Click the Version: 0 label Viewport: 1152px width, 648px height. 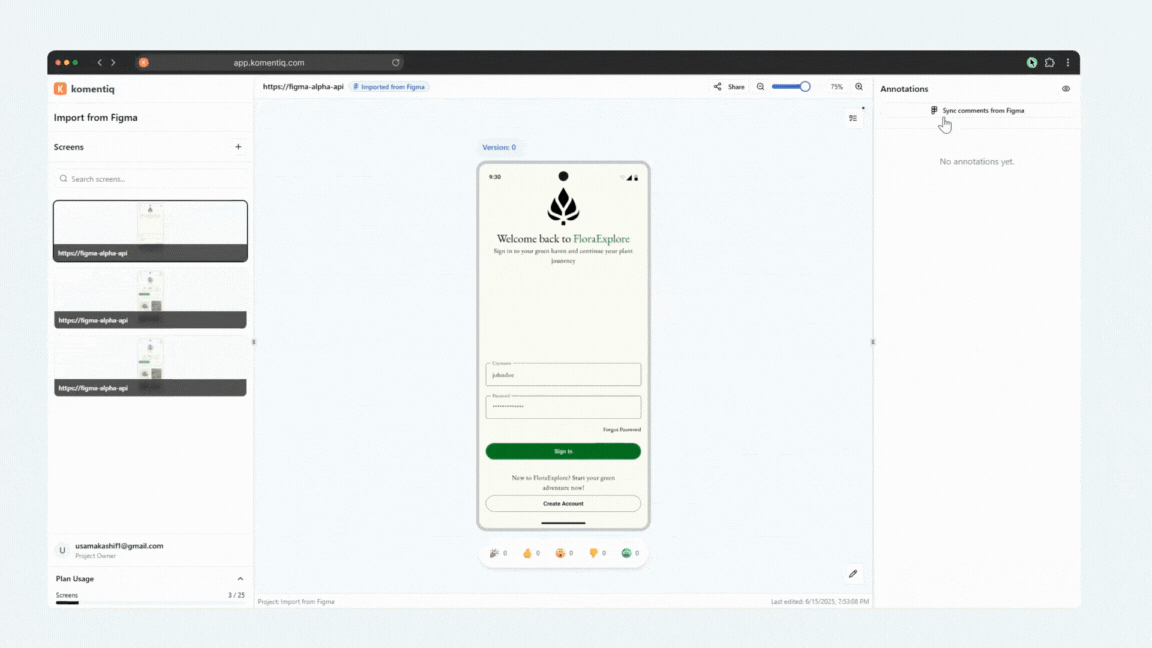[x=499, y=147]
